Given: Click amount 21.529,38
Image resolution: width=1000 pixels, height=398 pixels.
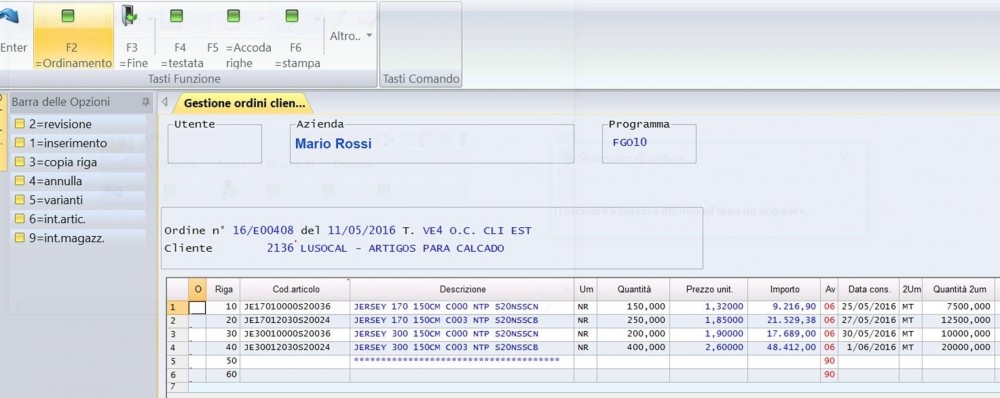Looking at the screenshot, I should coord(790,320).
